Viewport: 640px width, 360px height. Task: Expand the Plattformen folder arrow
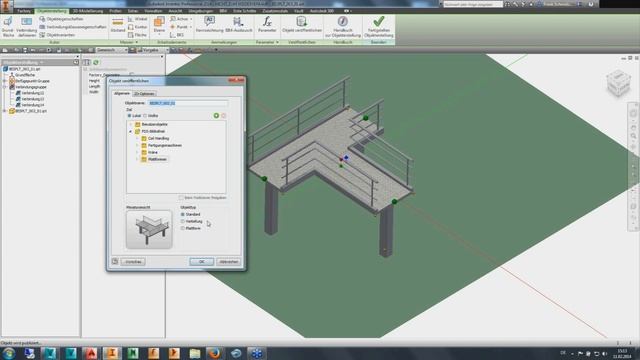click(138, 159)
